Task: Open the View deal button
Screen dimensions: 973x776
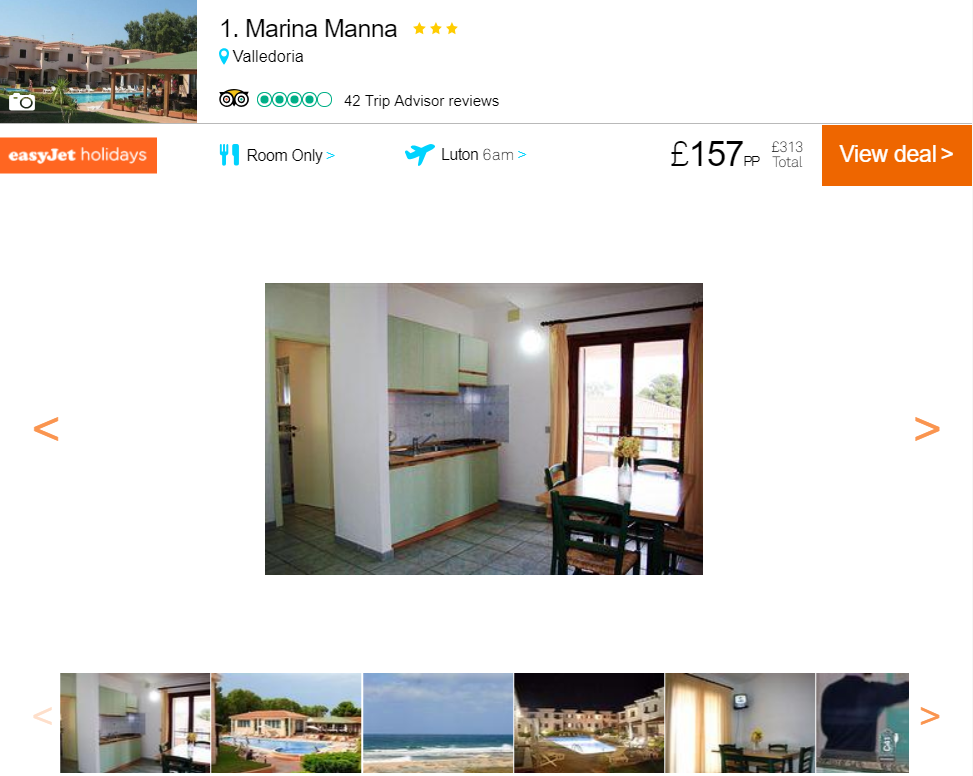Action: (897, 155)
